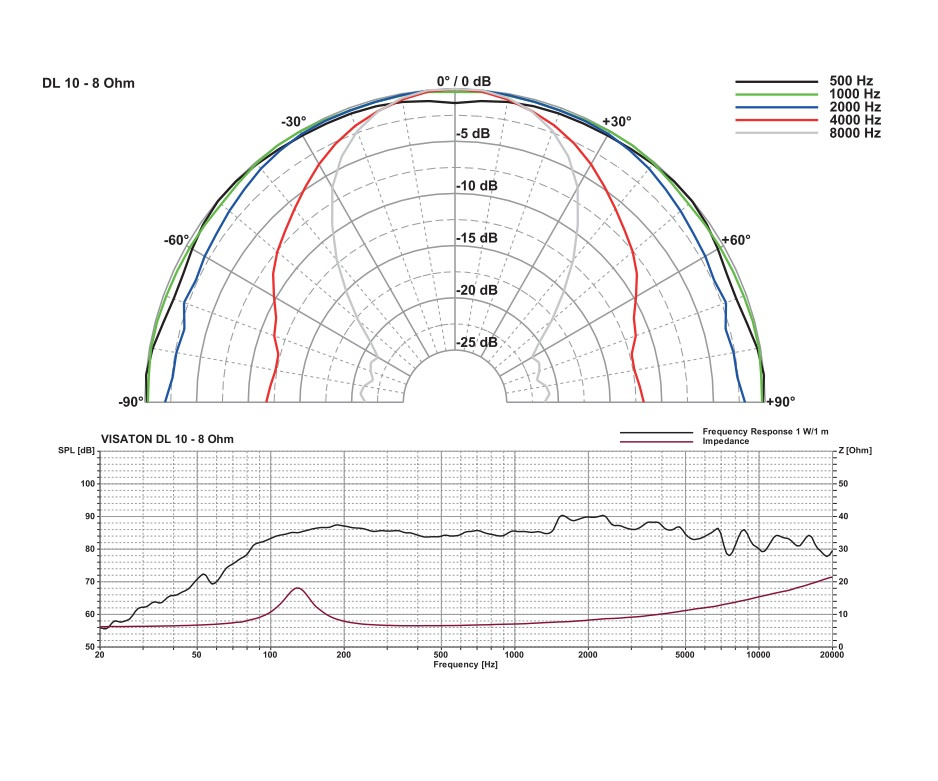Click the -25 dB ring label
This screenshot has height=781, width=938.
tap(477, 342)
